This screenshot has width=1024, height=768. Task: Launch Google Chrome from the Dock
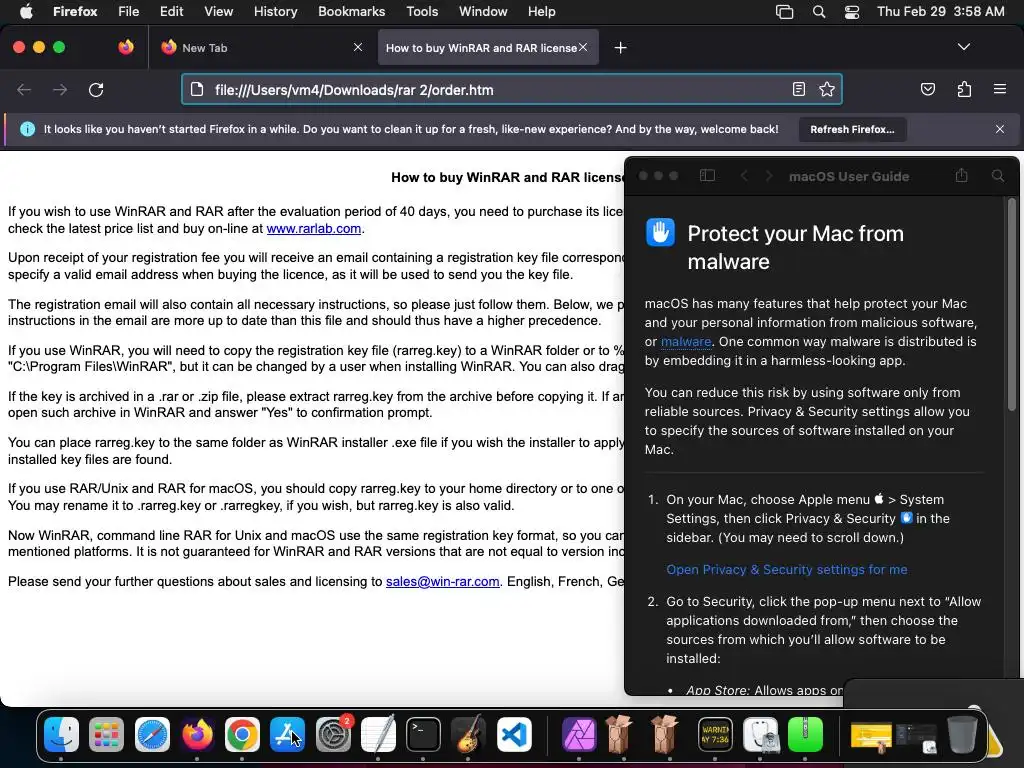click(x=242, y=735)
